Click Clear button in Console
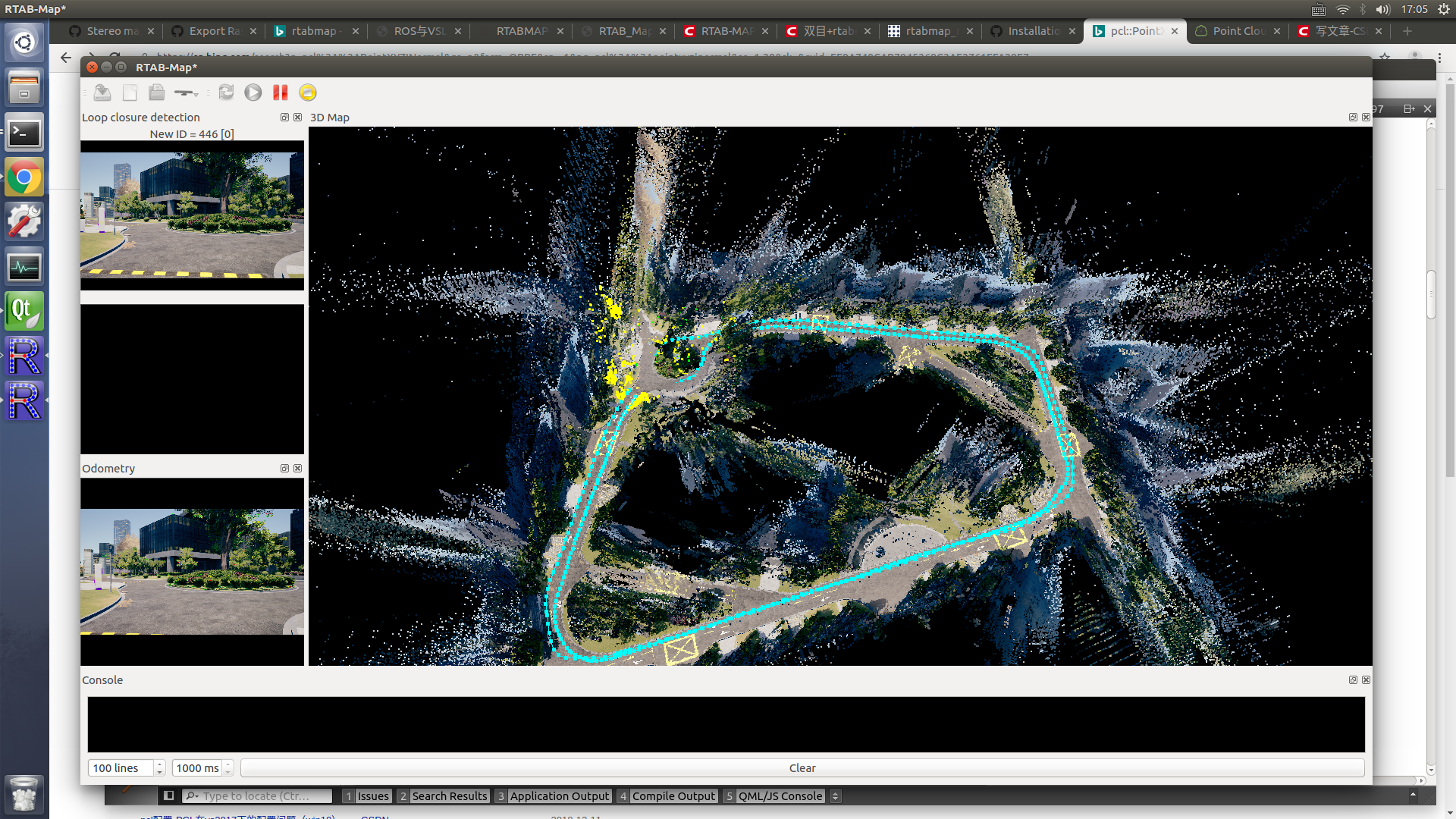The image size is (1456, 819). 802,768
